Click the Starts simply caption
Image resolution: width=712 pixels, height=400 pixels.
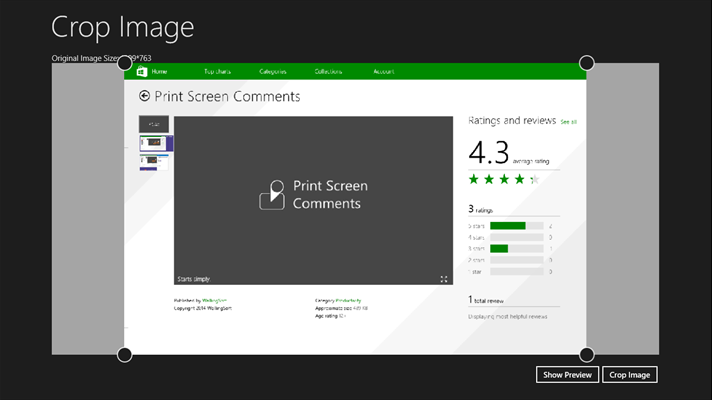point(193,279)
